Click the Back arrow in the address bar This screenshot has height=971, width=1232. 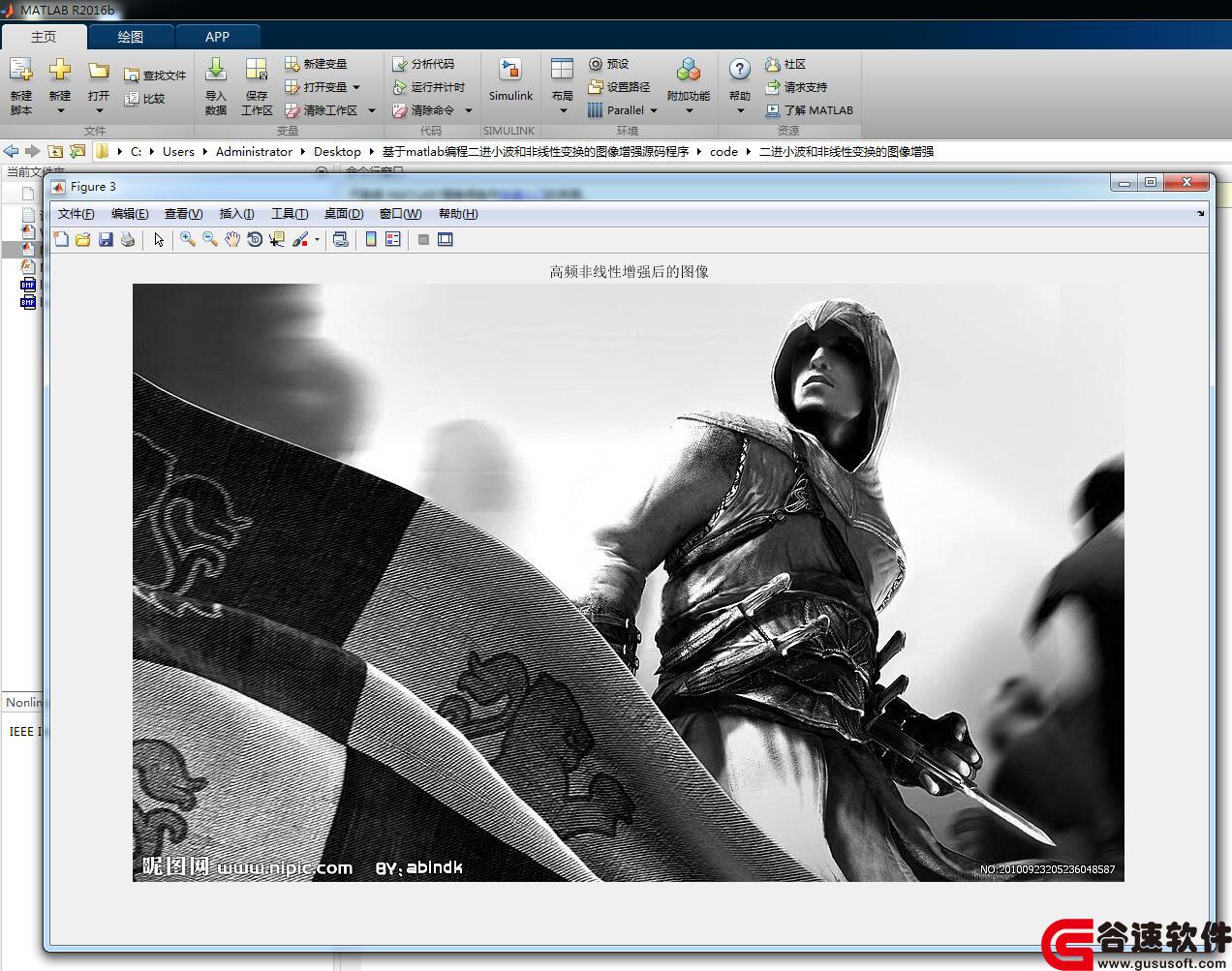(x=11, y=151)
